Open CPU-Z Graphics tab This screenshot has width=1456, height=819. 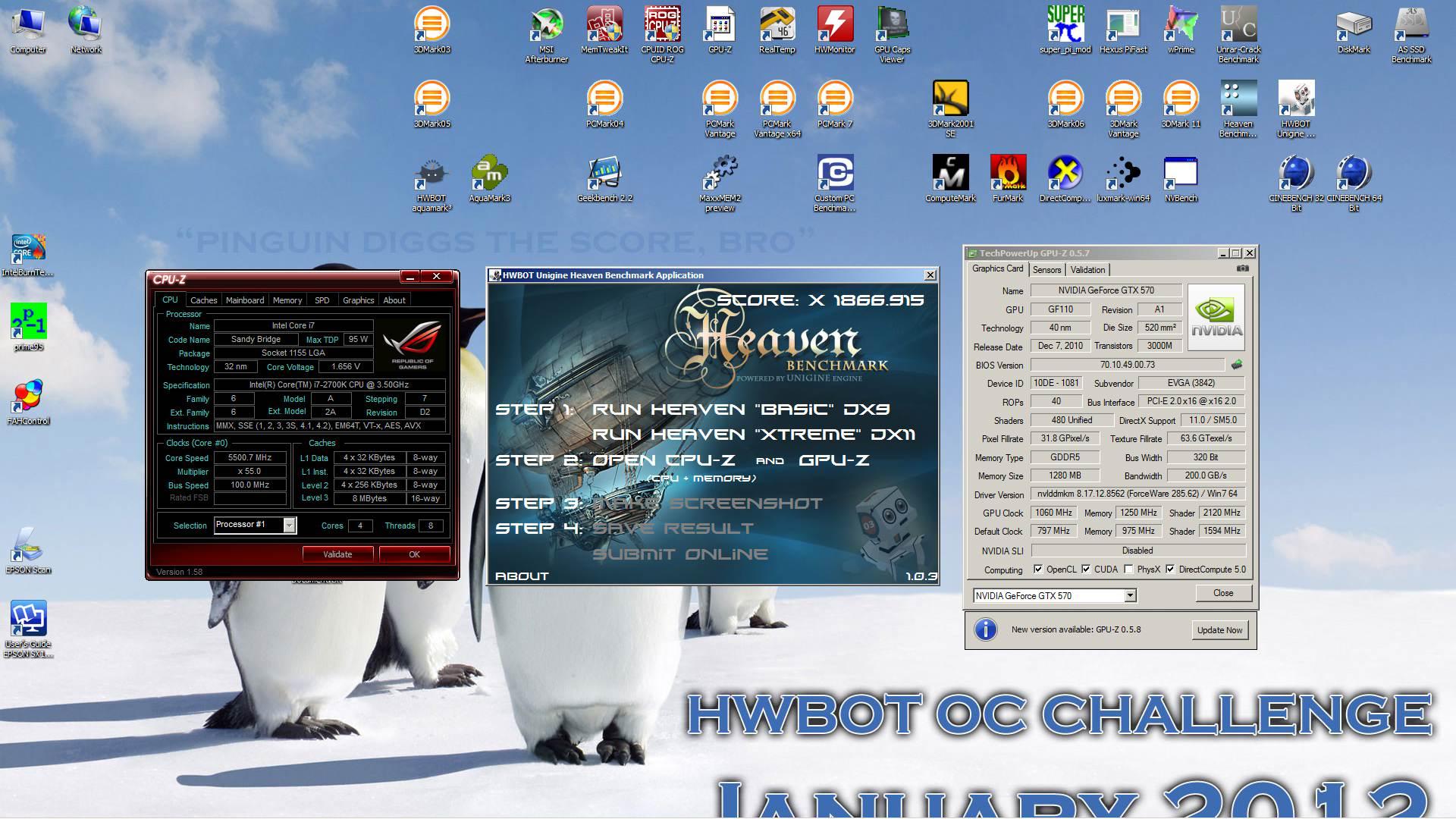click(358, 300)
